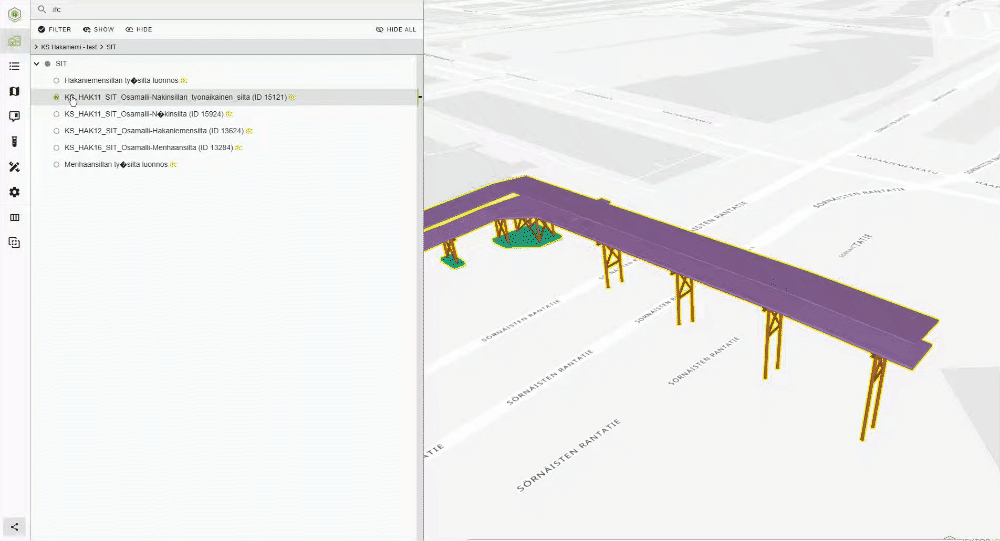Select KS_HAK12_SIT_Osamalli-Hakaniemensilta (ID 13624) row

click(224, 131)
